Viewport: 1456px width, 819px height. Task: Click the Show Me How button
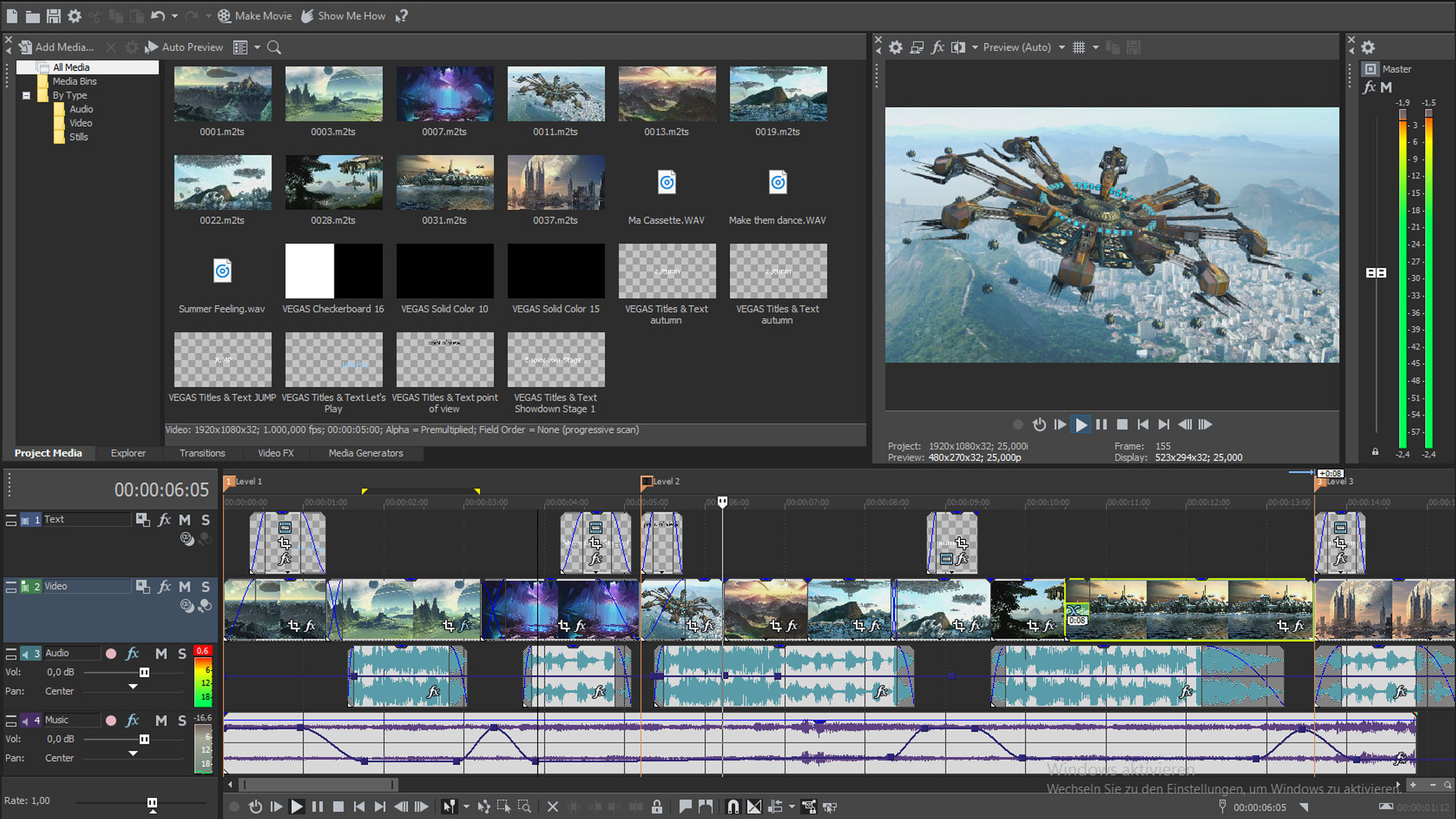344,15
